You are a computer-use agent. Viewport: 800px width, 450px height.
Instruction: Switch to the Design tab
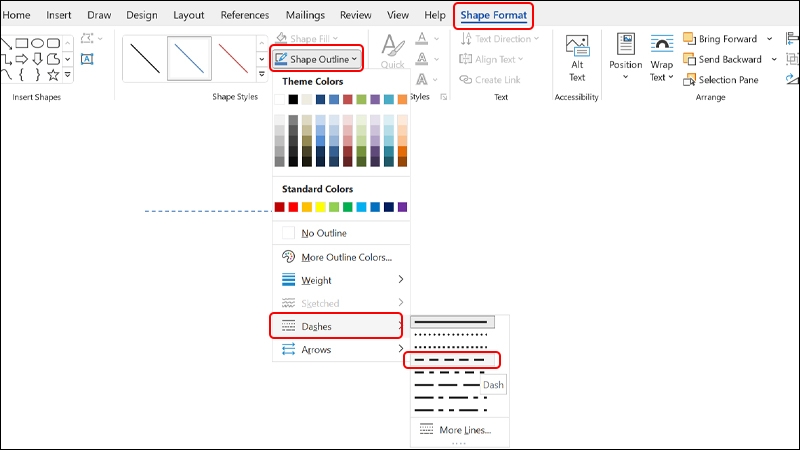coord(142,15)
